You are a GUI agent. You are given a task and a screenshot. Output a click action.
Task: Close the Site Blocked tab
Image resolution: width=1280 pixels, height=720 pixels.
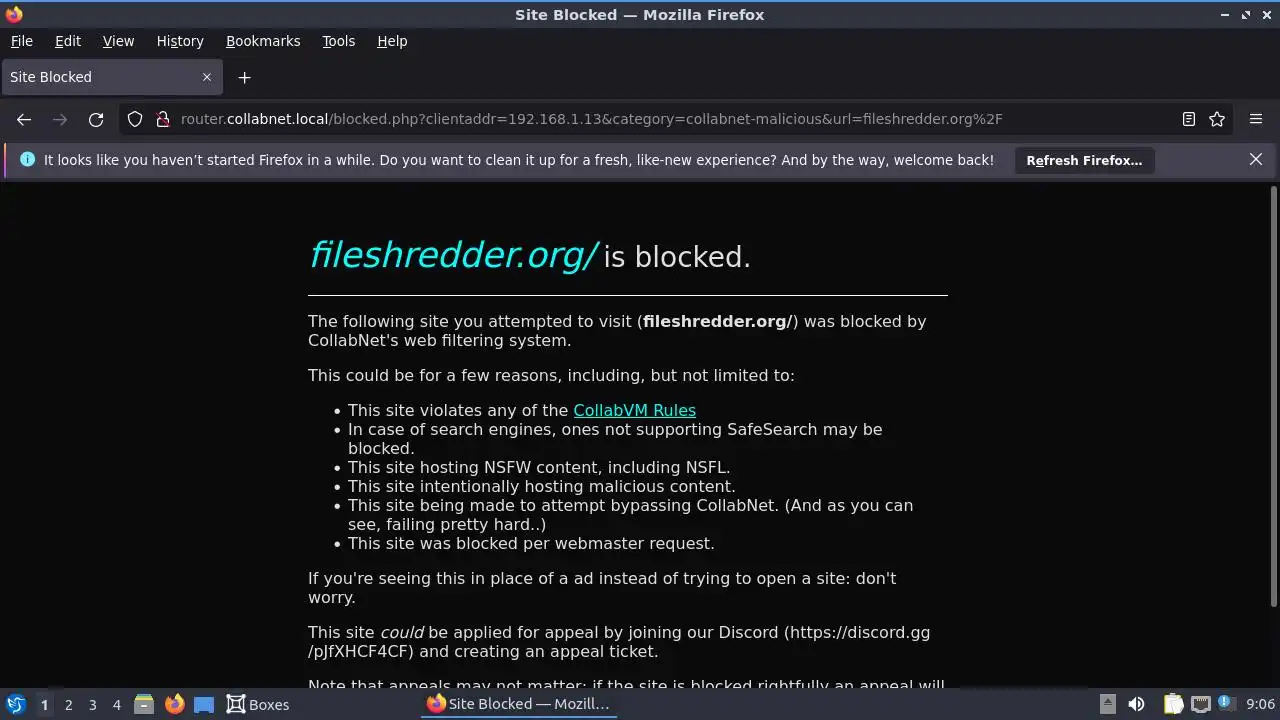[207, 77]
